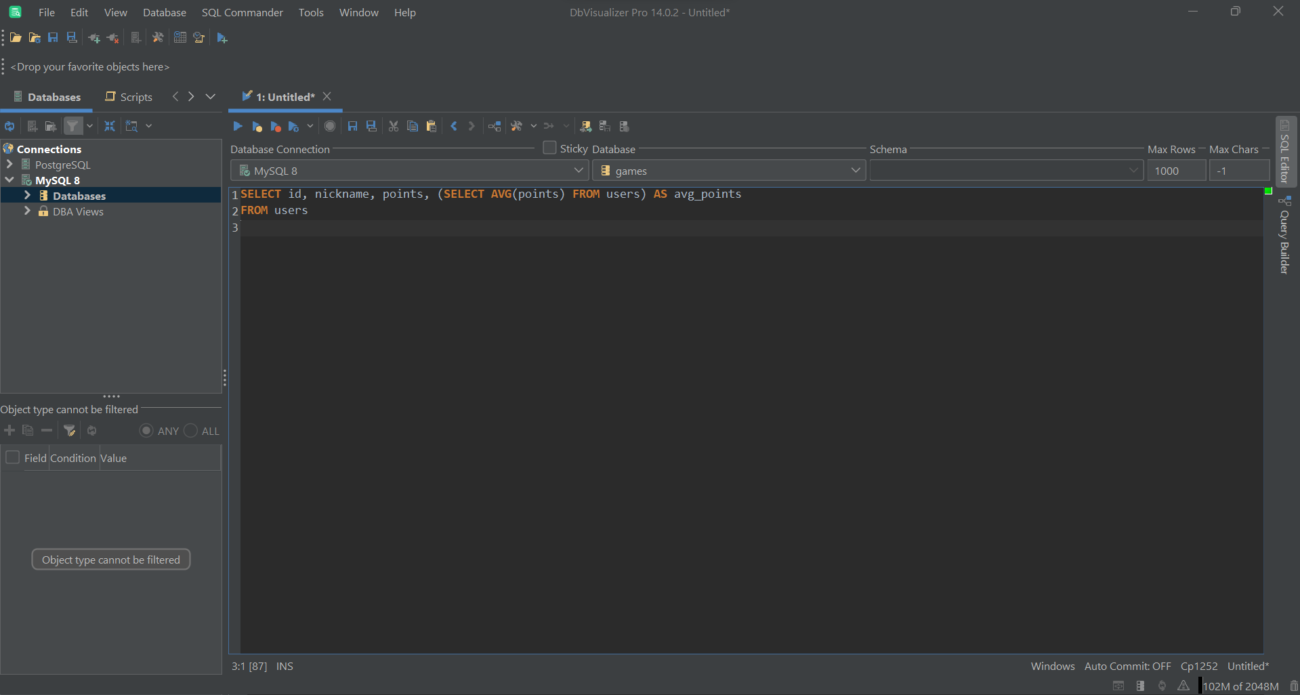Select the Execute Current play icon
The height and width of the screenshot is (695, 1300).
point(257,125)
